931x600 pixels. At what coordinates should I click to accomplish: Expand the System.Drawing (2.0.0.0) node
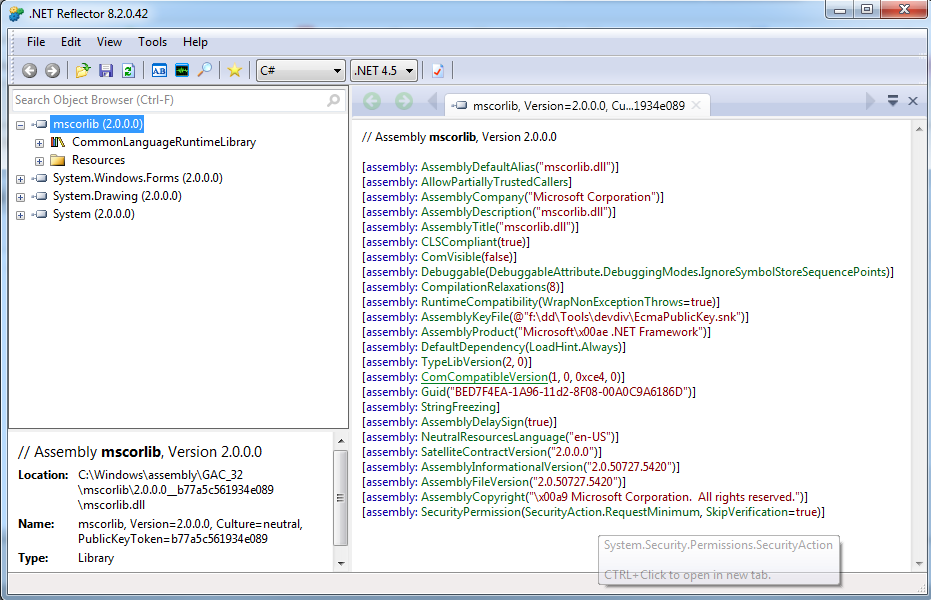click(x=21, y=197)
